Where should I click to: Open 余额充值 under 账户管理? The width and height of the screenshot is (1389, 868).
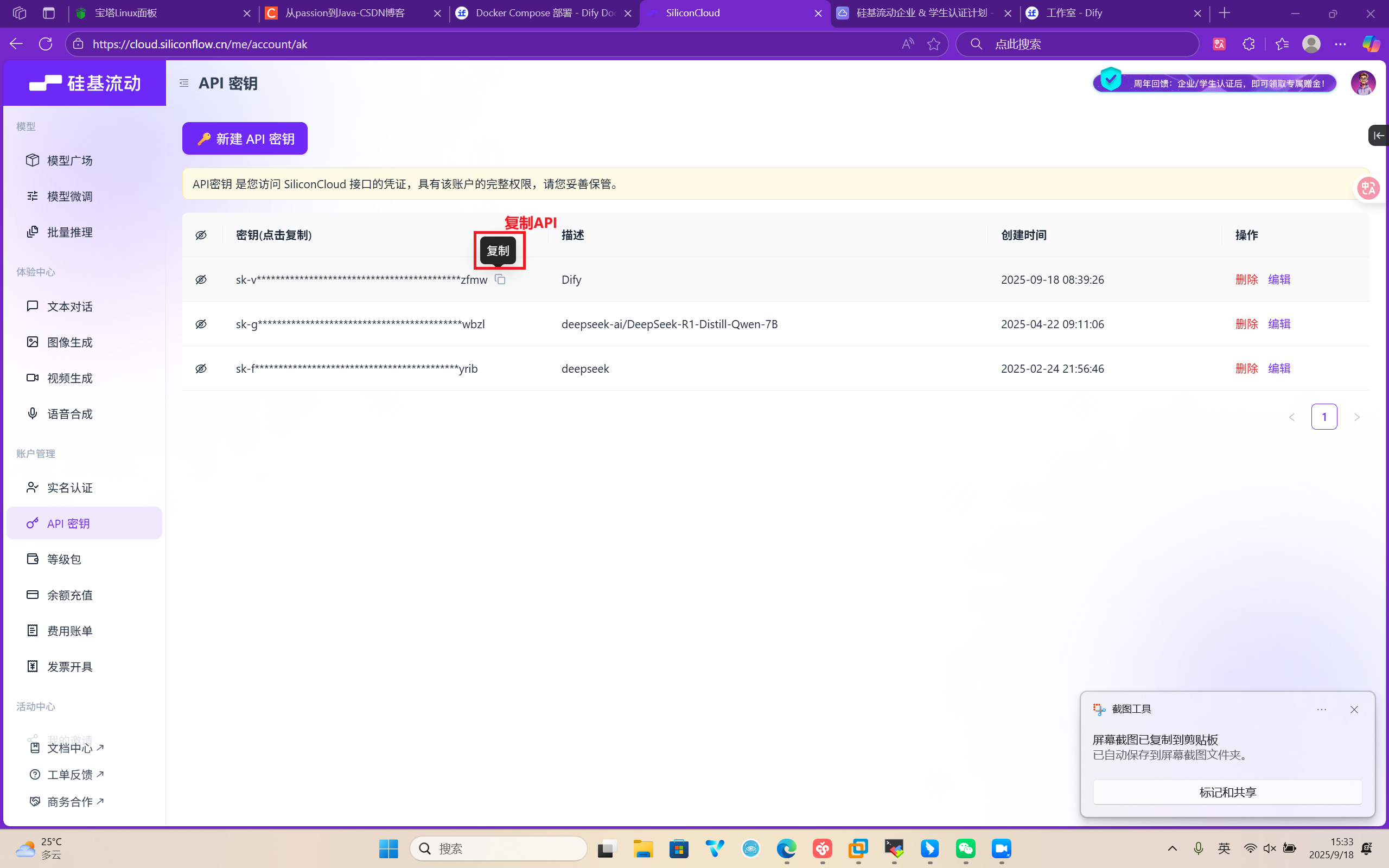pos(69,595)
